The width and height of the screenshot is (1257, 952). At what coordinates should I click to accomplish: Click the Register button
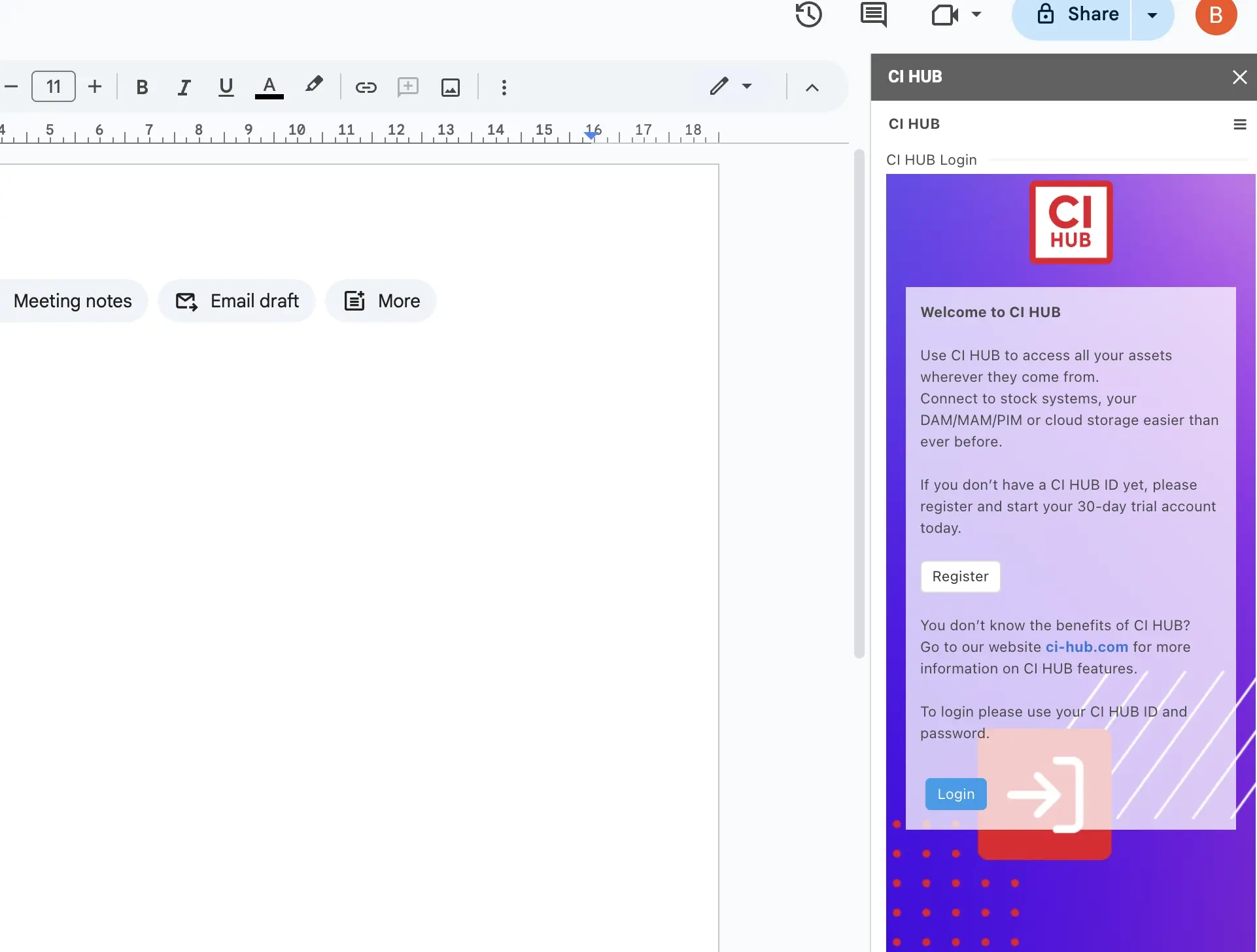960,577
